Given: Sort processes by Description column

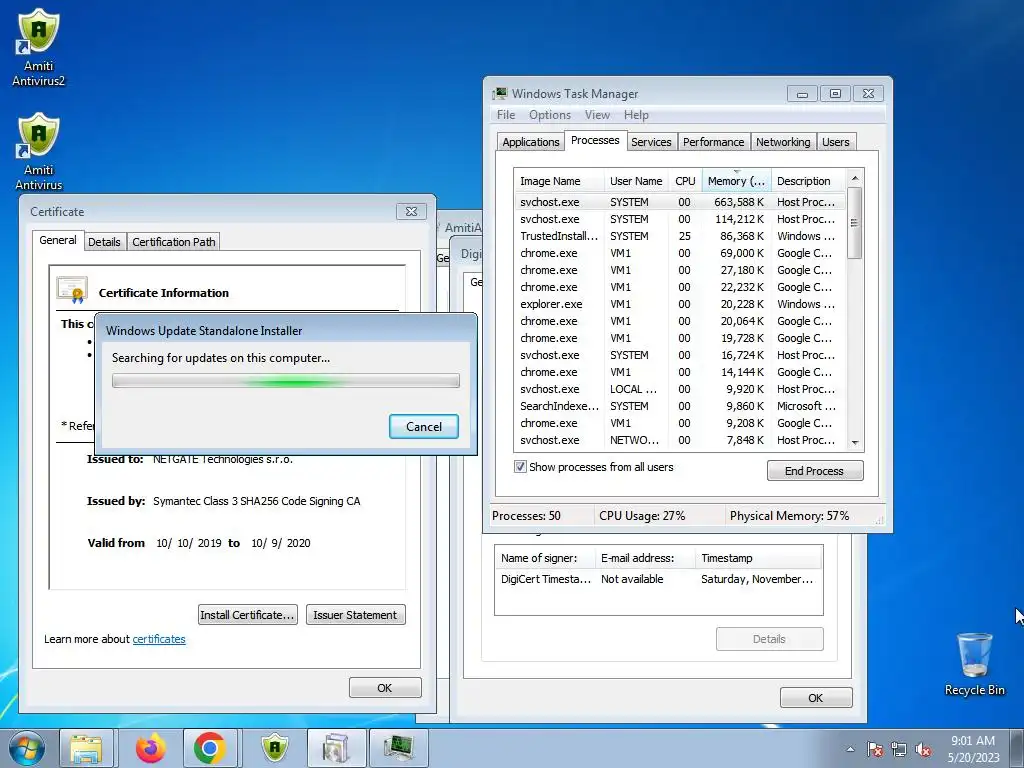Looking at the screenshot, I should click(x=808, y=181).
